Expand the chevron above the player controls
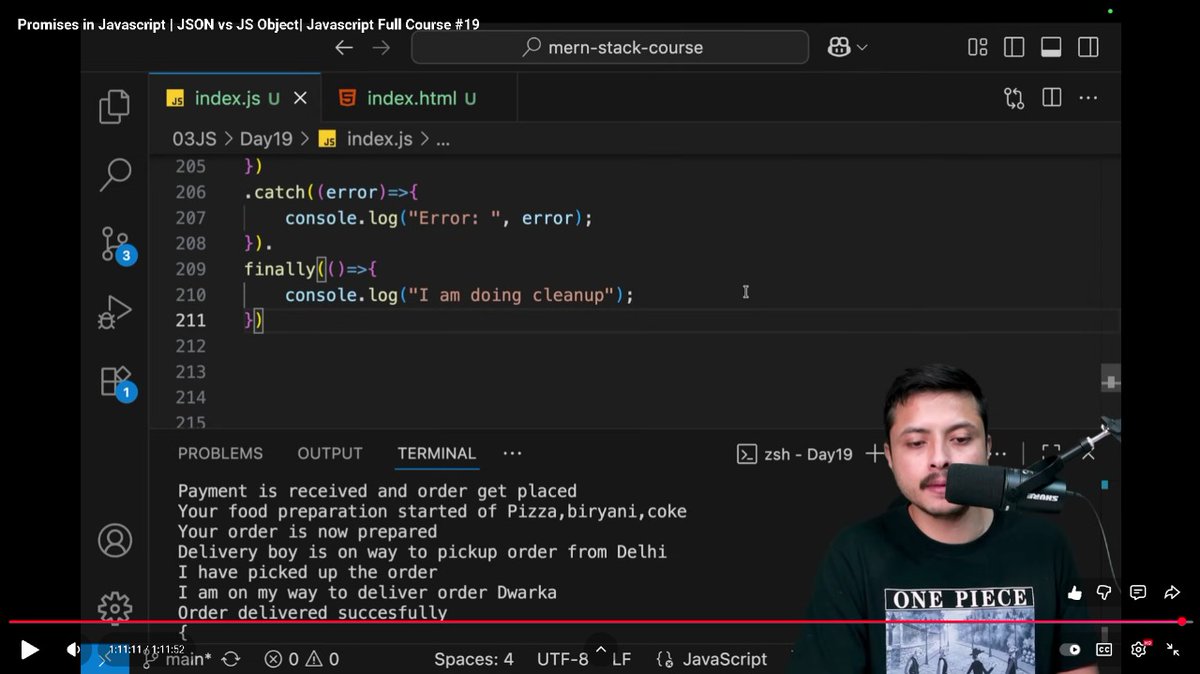Screen dimensions: 1200x674 click(601, 648)
